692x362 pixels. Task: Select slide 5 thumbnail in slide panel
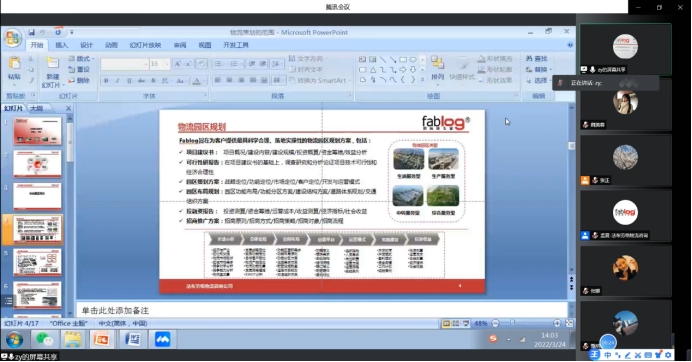[37, 262]
